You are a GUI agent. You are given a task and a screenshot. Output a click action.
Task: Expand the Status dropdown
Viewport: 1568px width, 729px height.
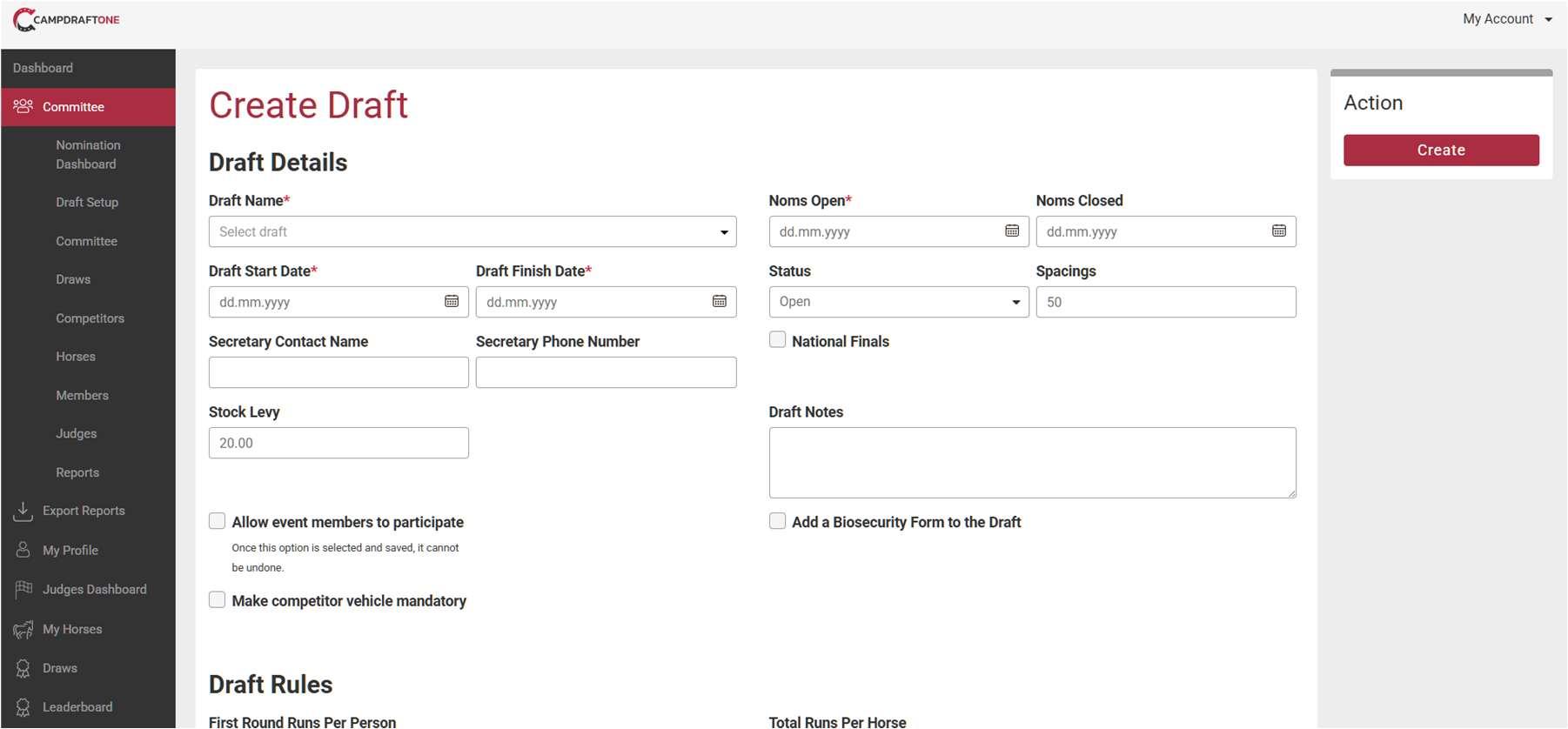pos(898,302)
